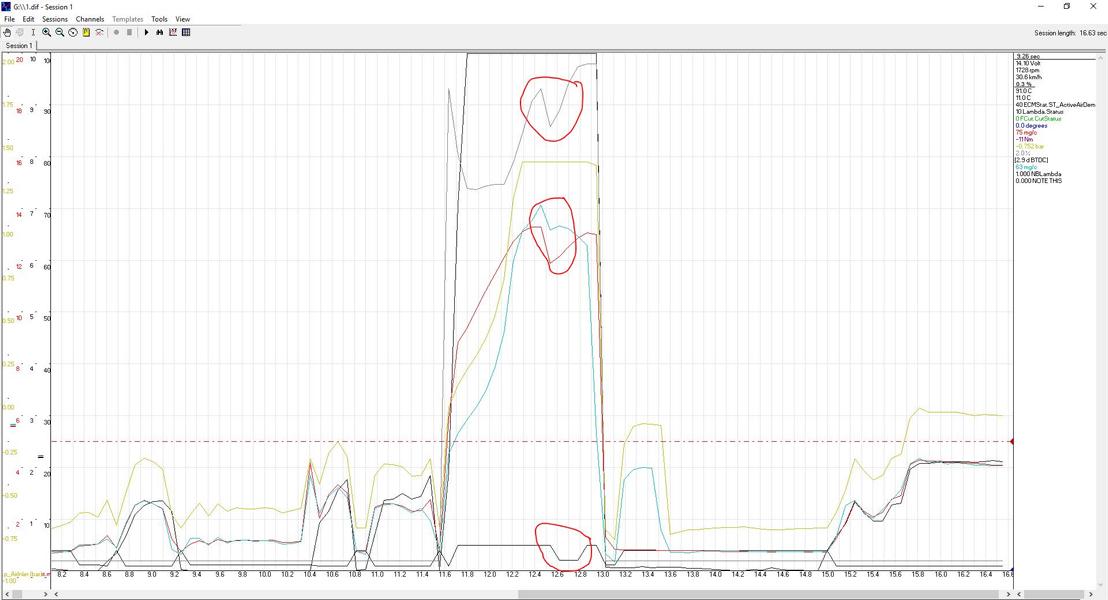Open the View menu
The height and width of the screenshot is (600, 1108).
click(x=182, y=19)
